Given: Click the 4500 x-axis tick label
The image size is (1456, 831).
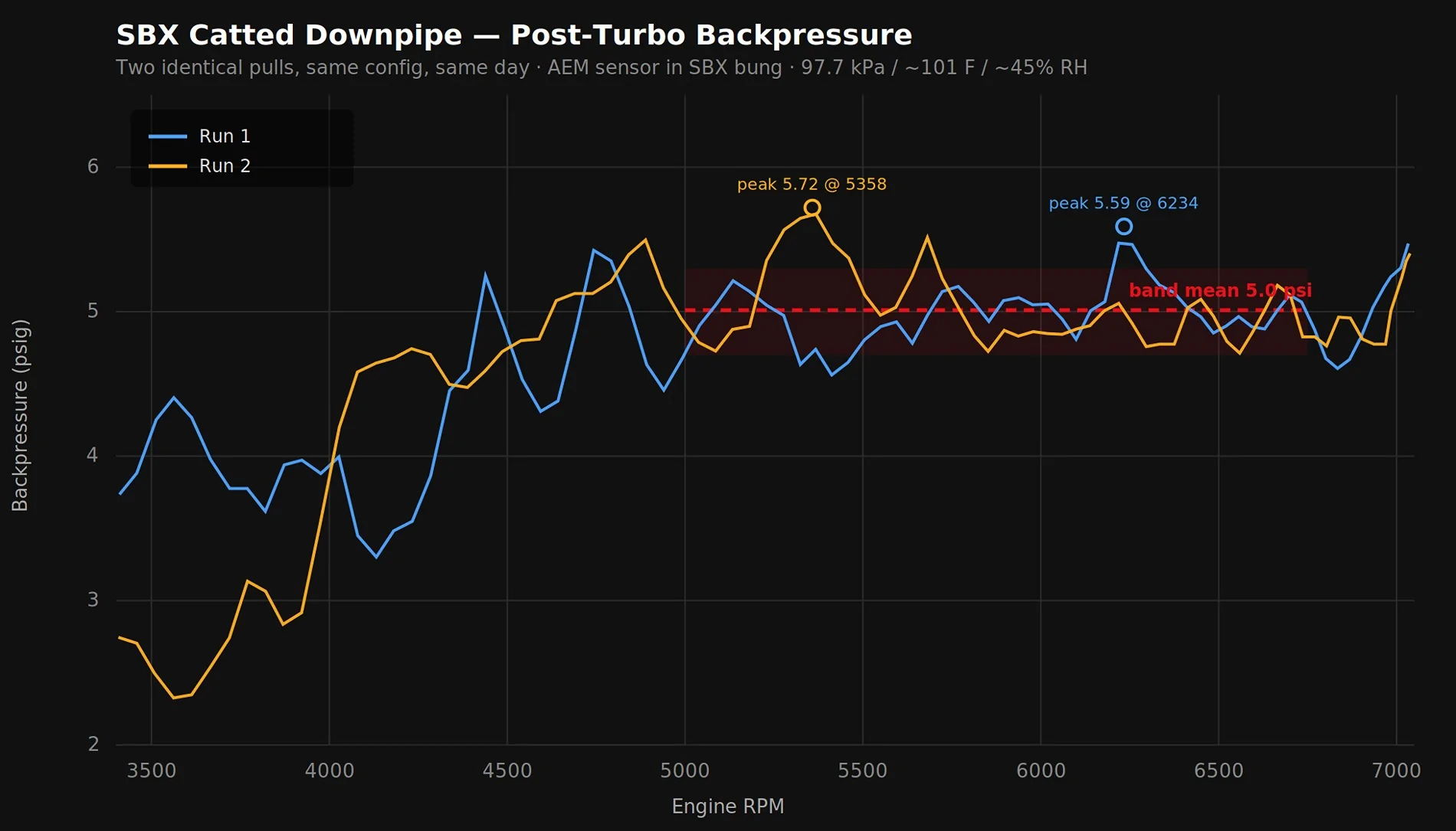Looking at the screenshot, I should point(507,770).
